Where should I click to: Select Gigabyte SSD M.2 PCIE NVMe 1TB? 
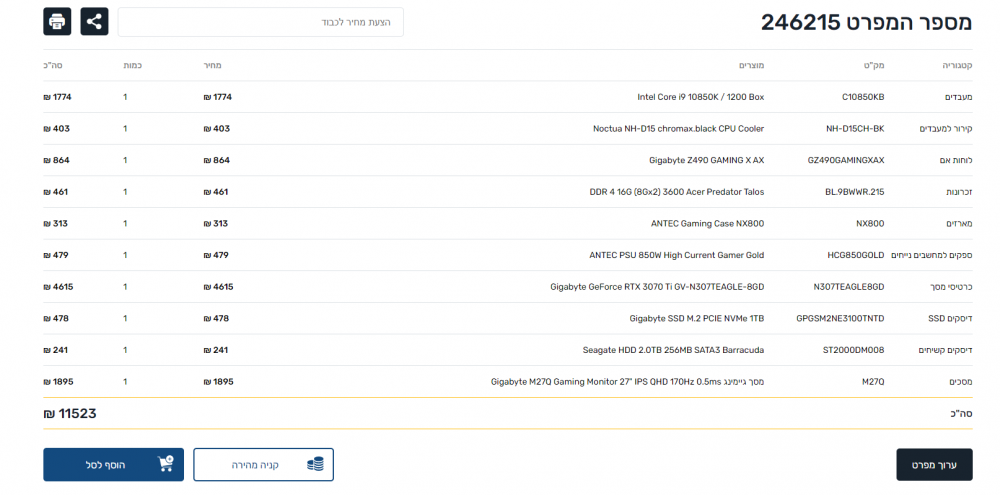[696, 319]
